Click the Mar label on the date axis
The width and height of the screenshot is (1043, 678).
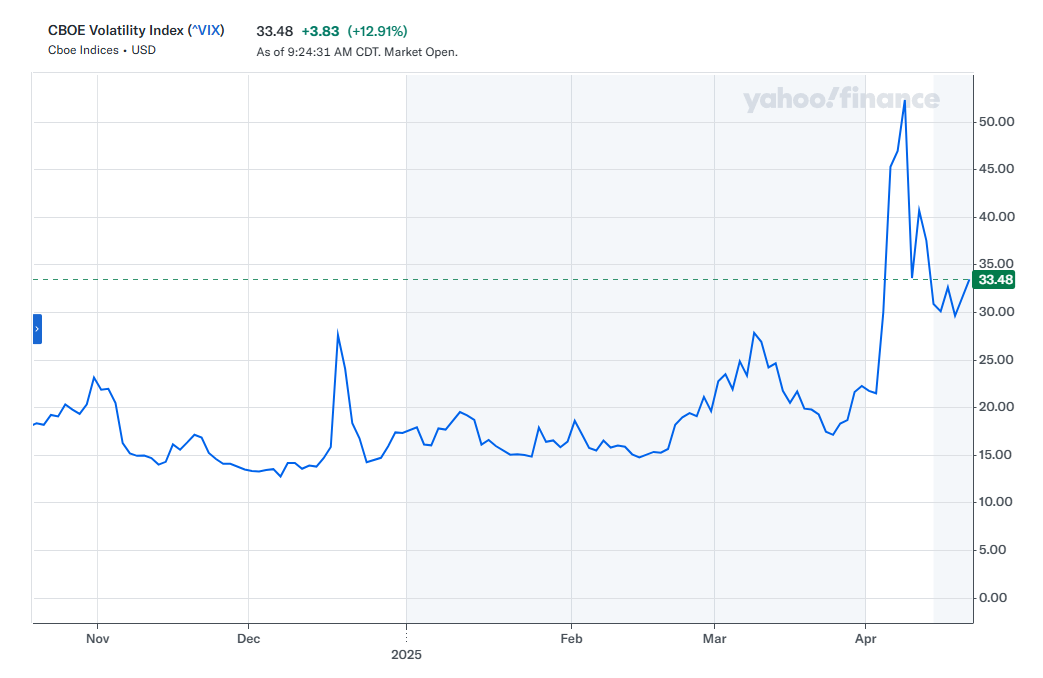click(714, 639)
